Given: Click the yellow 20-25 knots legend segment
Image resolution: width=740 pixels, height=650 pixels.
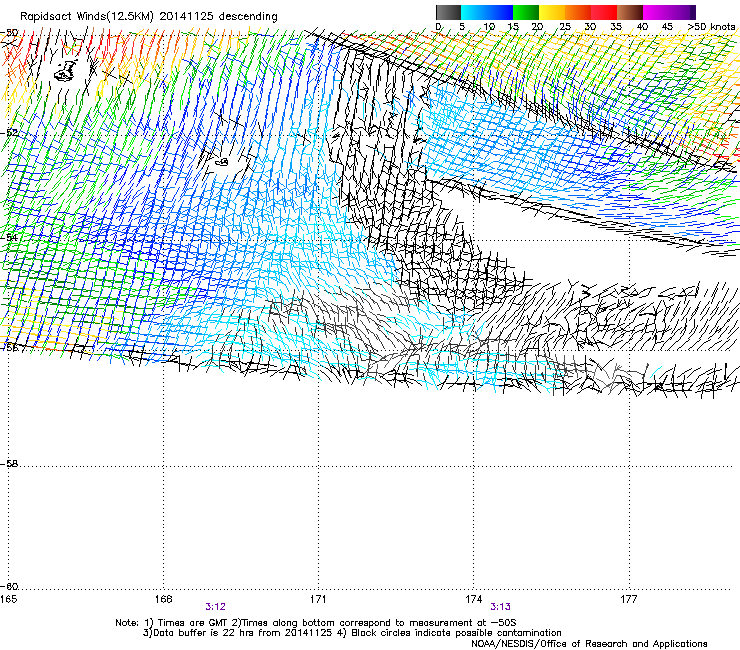Looking at the screenshot, I should (x=552, y=12).
